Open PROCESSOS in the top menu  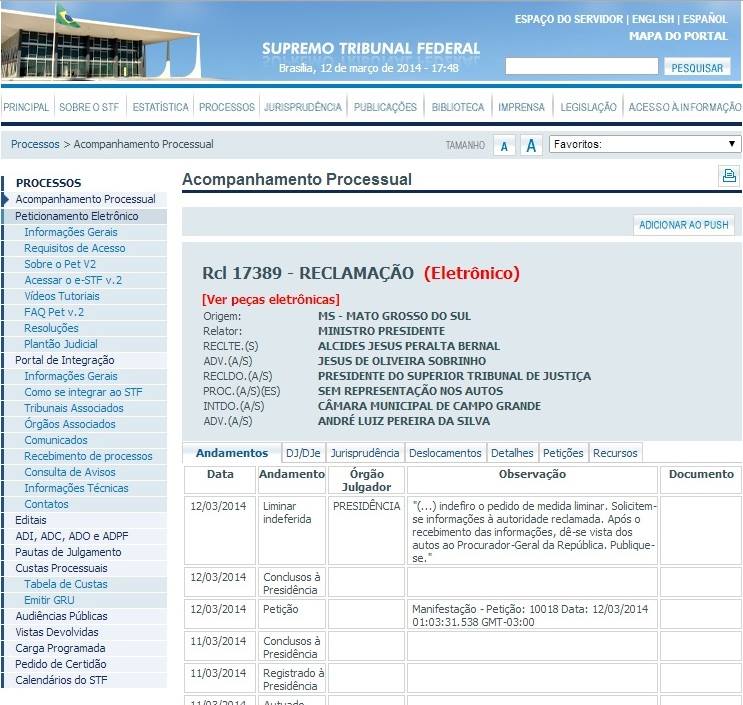[227, 107]
